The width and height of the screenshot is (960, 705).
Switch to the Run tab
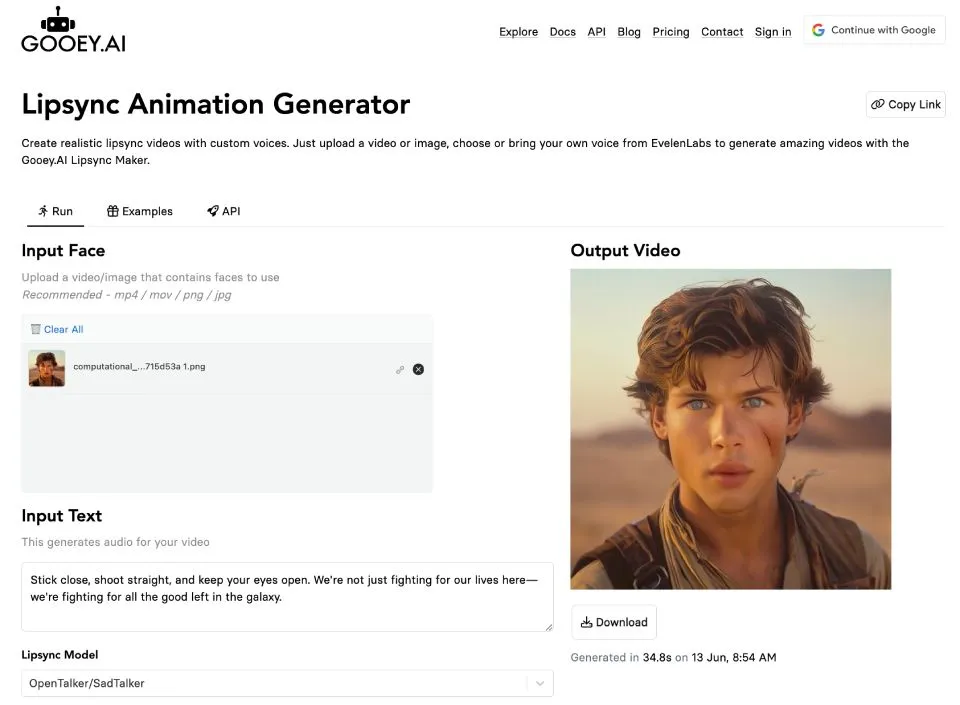[x=55, y=211]
